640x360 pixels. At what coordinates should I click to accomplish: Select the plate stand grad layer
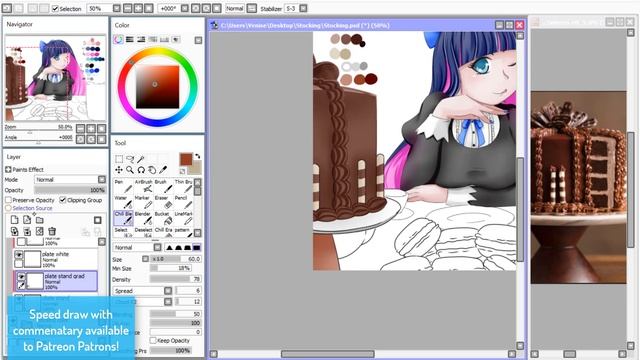pyautogui.click(x=56, y=281)
